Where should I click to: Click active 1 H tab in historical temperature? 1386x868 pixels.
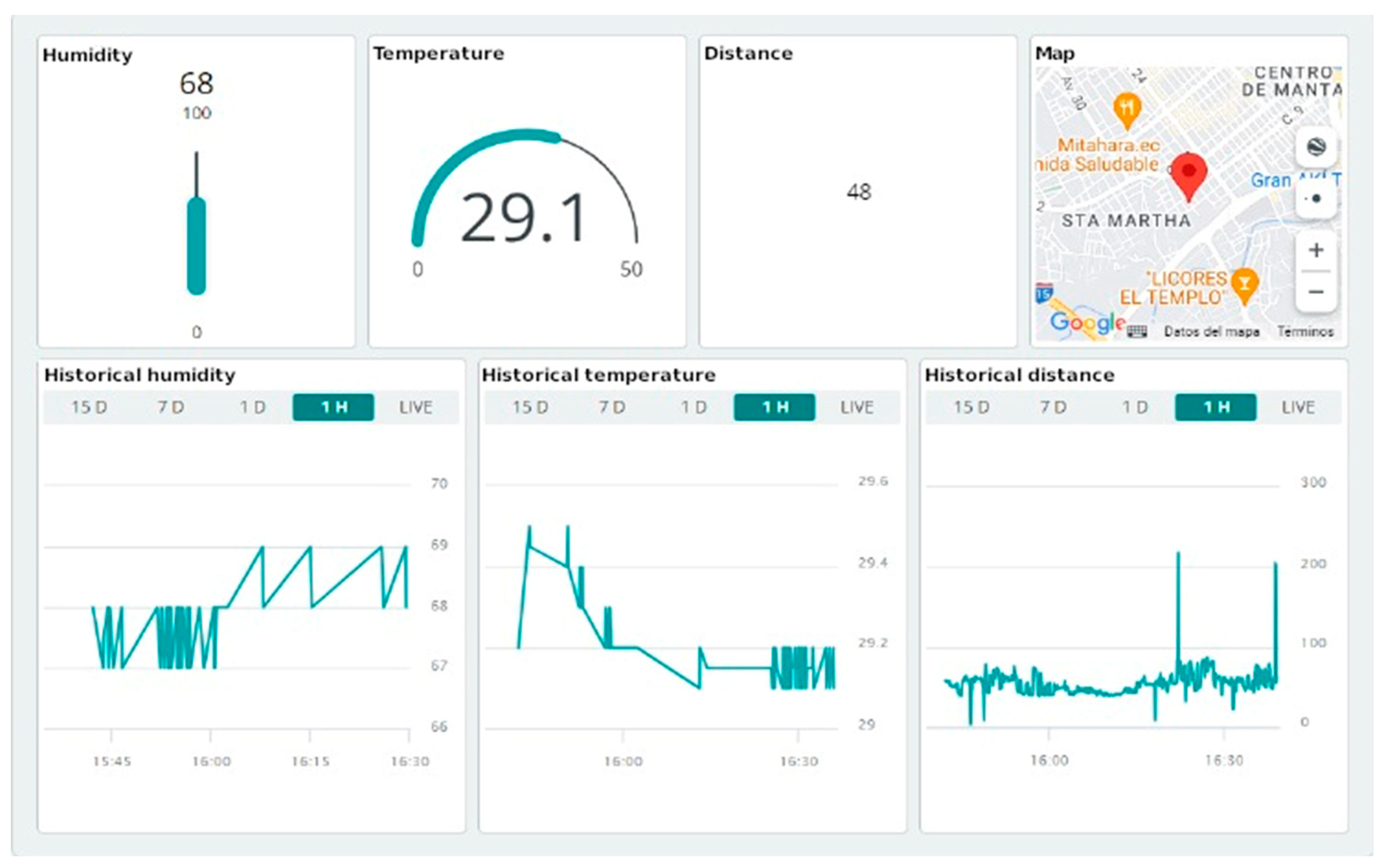pos(775,408)
